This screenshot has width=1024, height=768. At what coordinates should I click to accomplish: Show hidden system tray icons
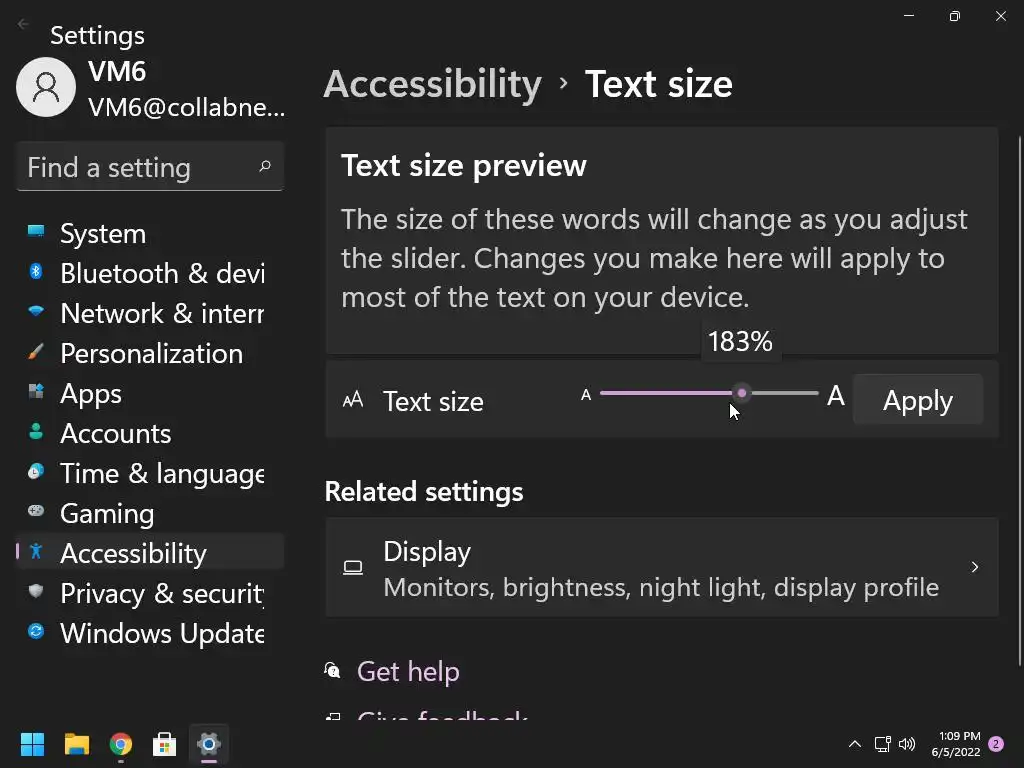855,744
